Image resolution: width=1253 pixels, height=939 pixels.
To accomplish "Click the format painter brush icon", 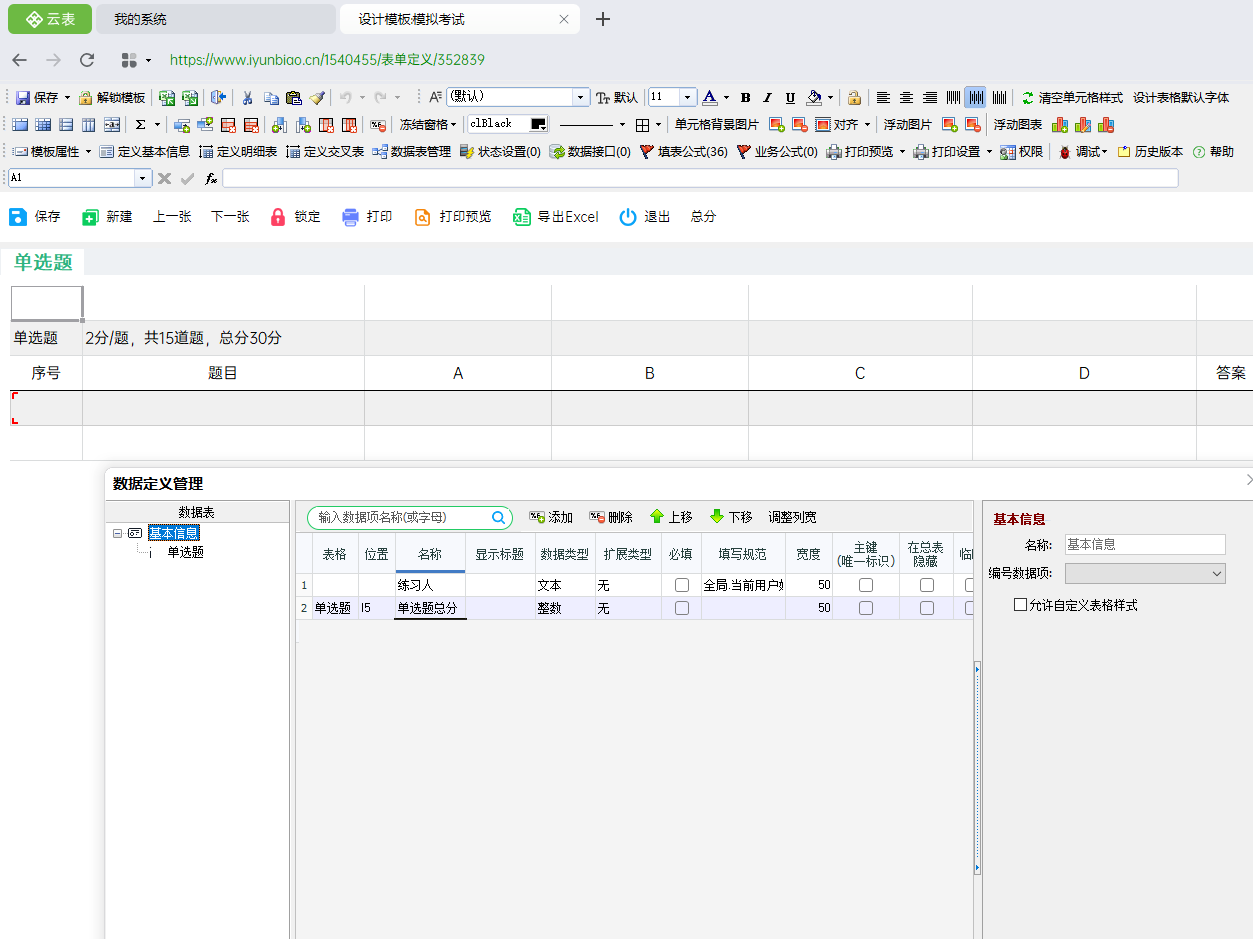I will 317,98.
